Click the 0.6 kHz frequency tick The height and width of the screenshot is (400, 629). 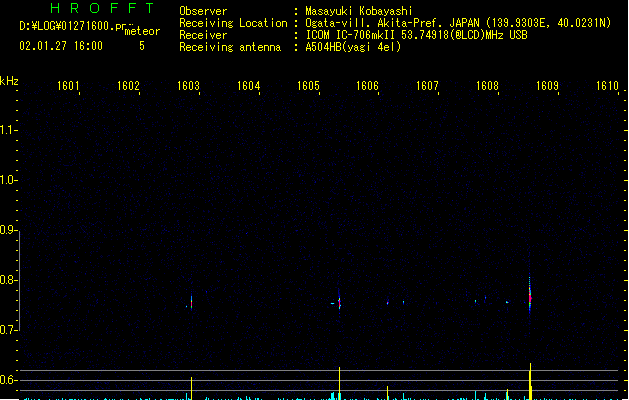[8, 380]
